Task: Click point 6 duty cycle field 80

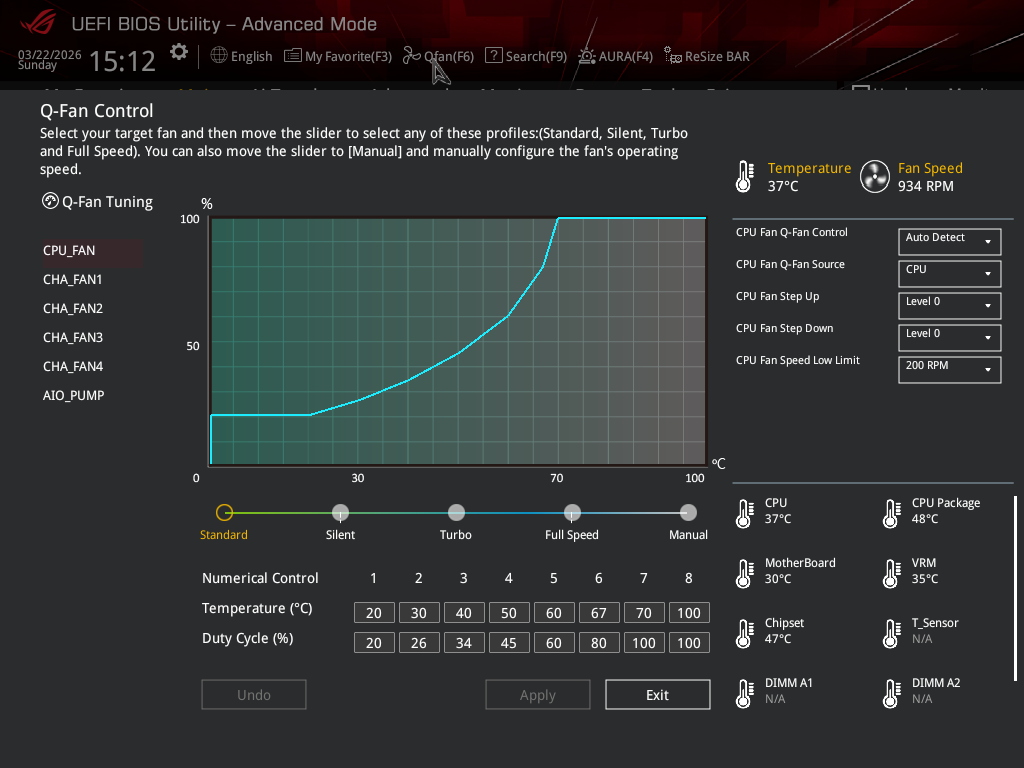Action: (x=599, y=643)
